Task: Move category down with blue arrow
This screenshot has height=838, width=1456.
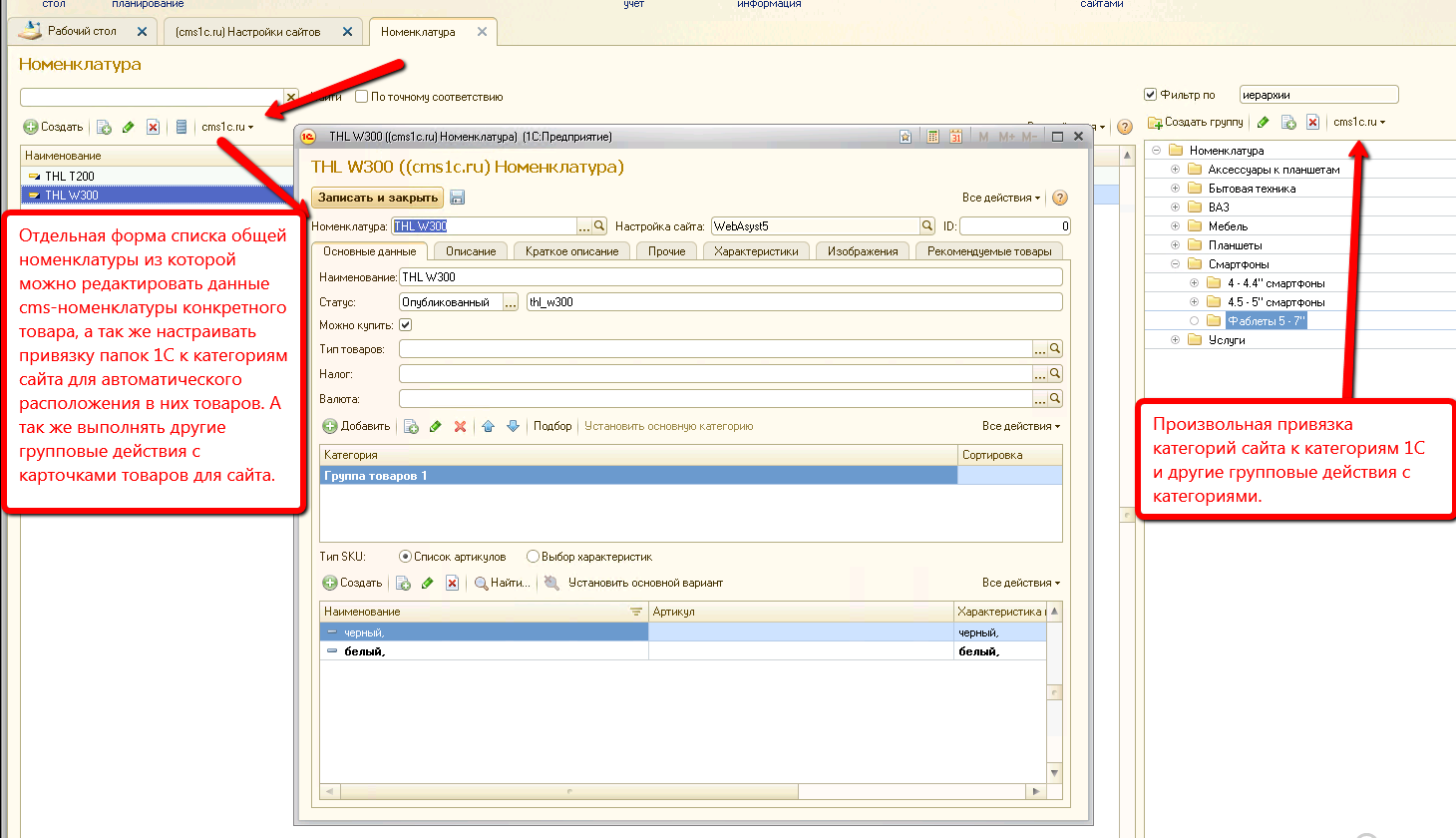Action: [x=513, y=426]
